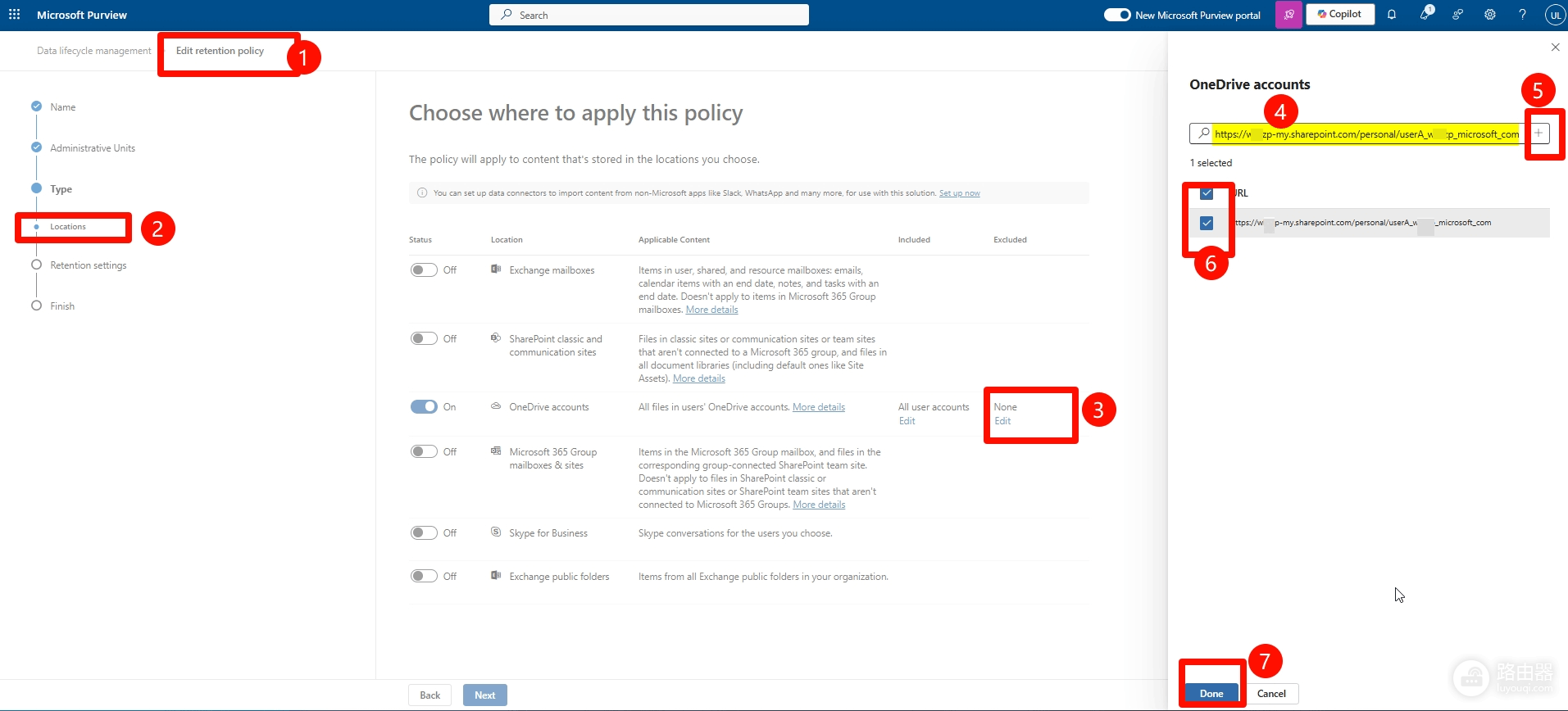
Task: Go to Data lifecycle management breadcrumb
Action: 94,51
